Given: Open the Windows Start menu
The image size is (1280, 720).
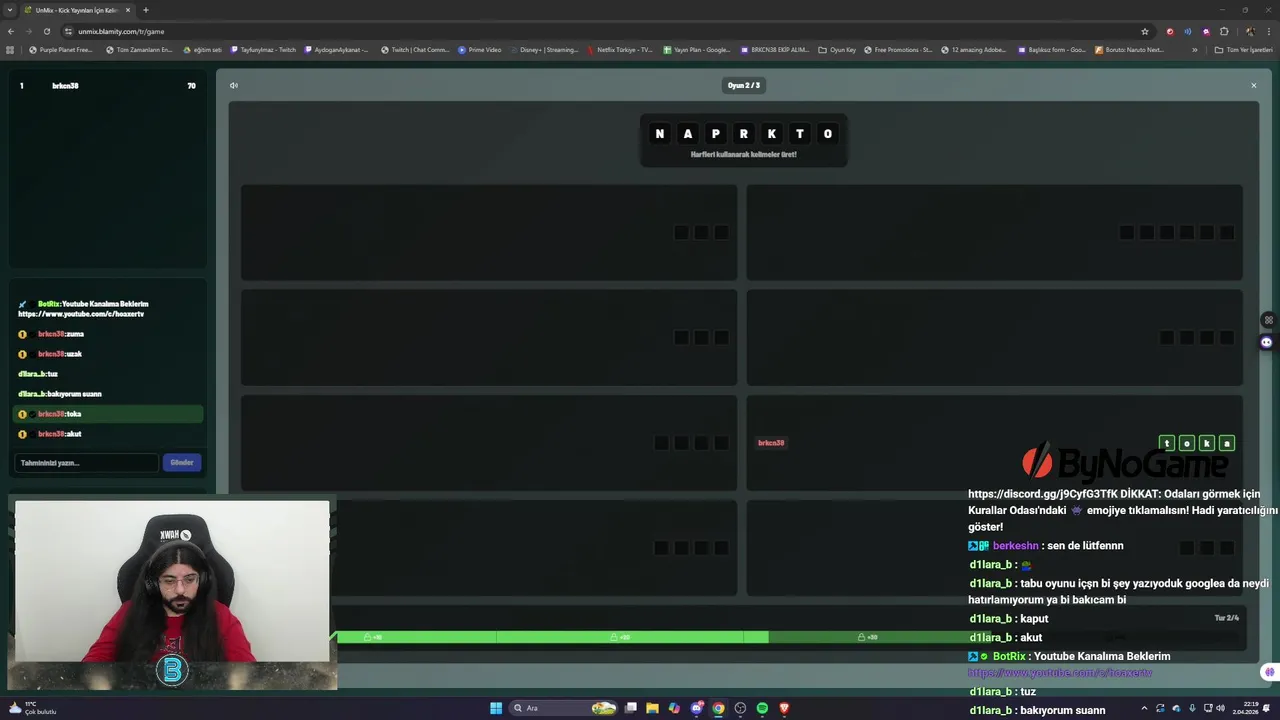Looking at the screenshot, I should pos(496,708).
